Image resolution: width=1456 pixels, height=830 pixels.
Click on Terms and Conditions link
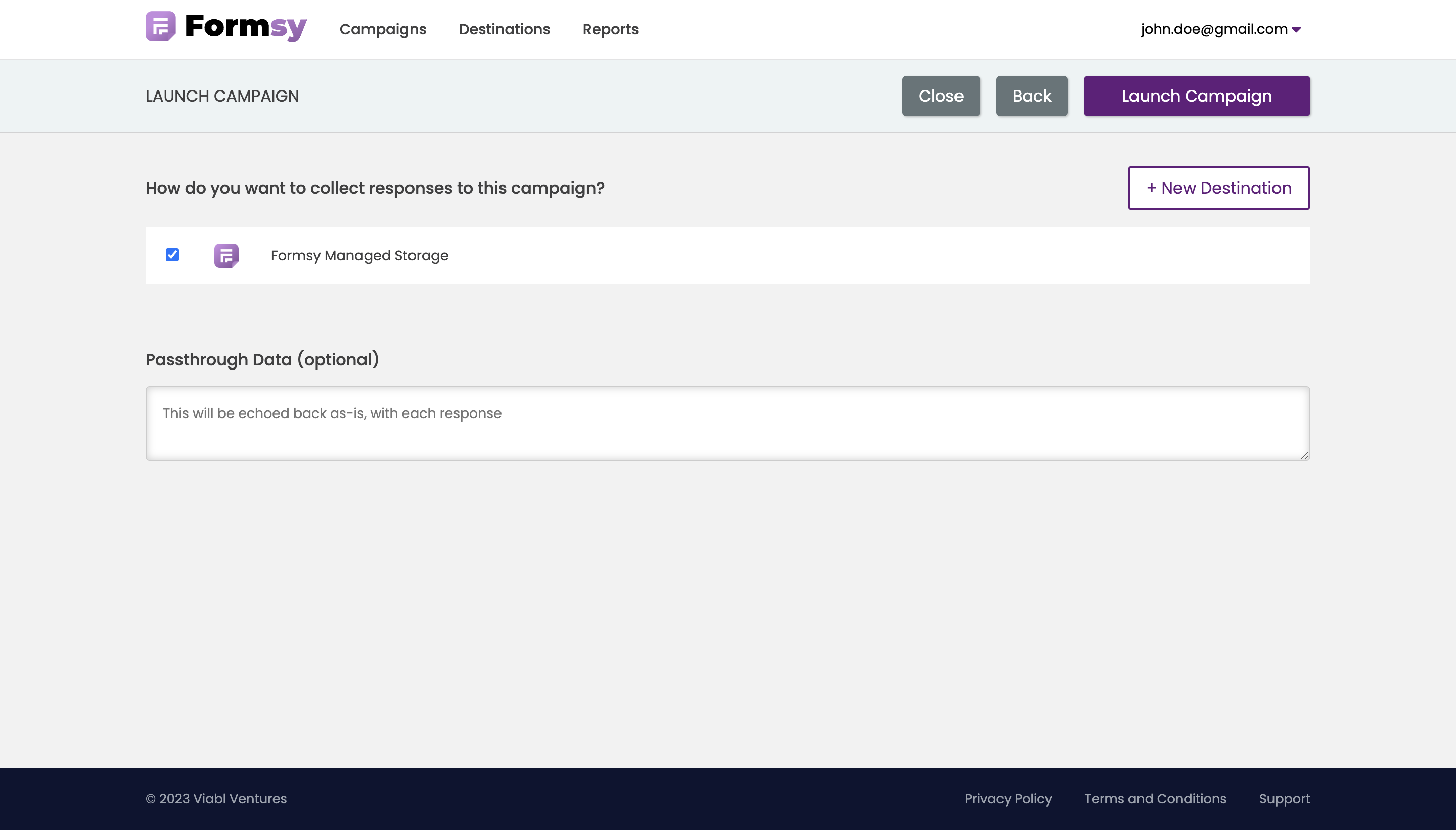tap(1156, 798)
